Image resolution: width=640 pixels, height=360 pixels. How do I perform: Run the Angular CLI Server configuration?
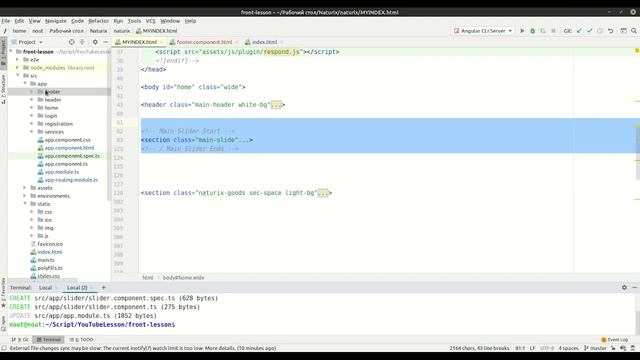tap(522, 31)
